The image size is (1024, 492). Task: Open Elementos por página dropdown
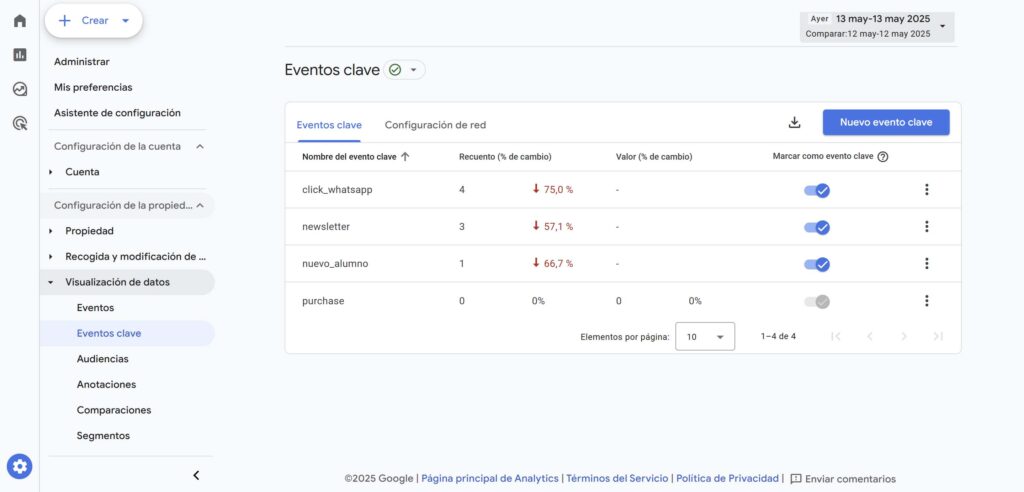[x=705, y=337]
